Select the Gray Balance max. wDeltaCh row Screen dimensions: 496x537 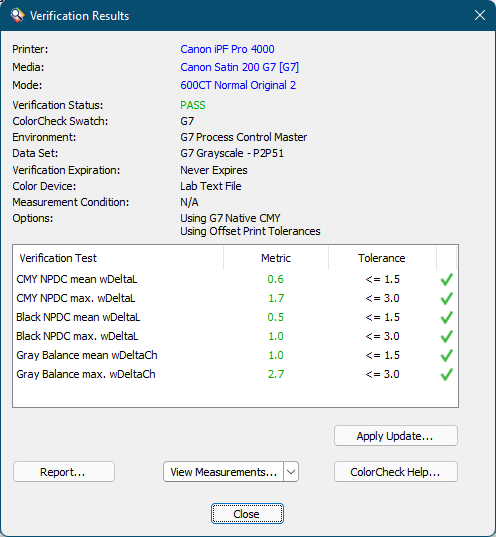click(235, 374)
